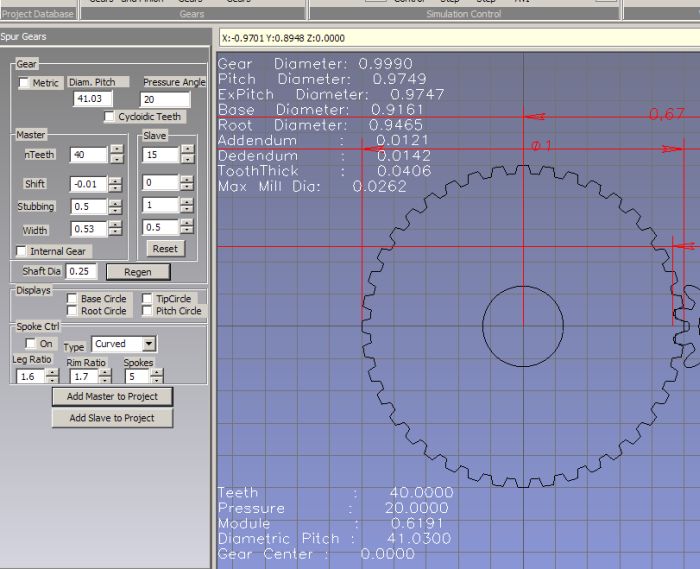Screen dimensions: 700x569
Task: Increase Slave stubbing value 1 with up arrow
Action: click(x=187, y=201)
